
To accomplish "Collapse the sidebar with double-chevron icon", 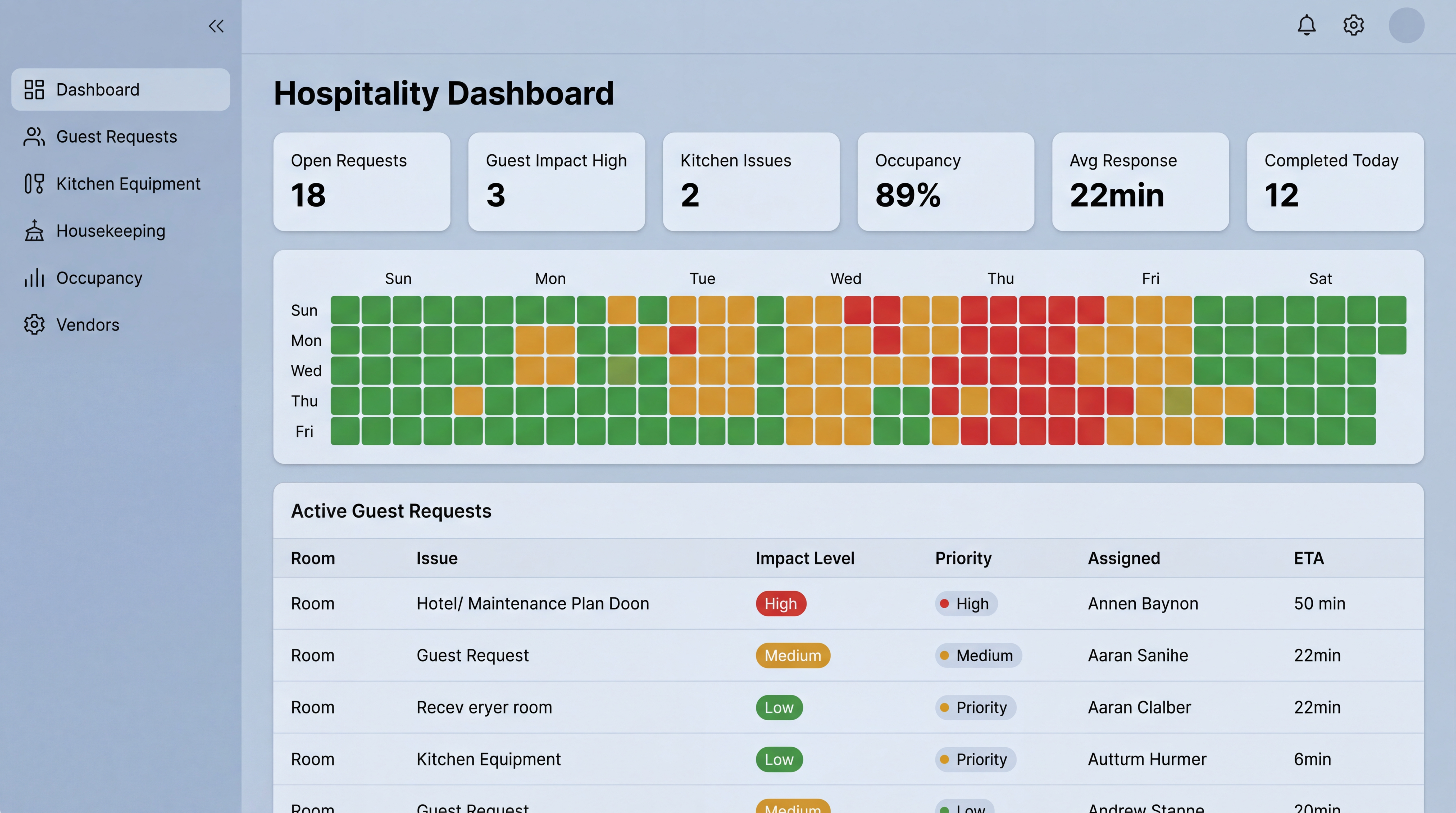I will coord(216,26).
